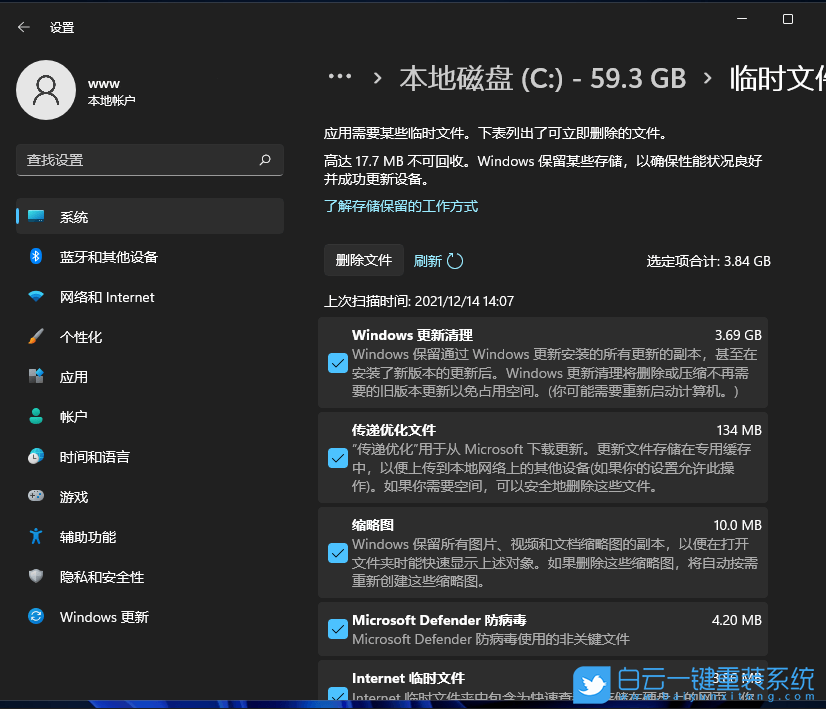Select the 游戏 sidebar icon

pos(35,497)
